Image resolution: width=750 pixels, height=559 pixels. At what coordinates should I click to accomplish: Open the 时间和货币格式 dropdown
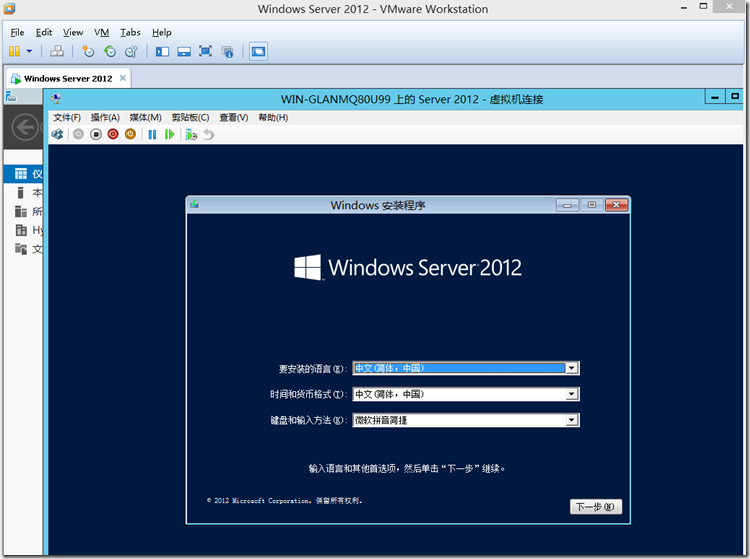[571, 394]
